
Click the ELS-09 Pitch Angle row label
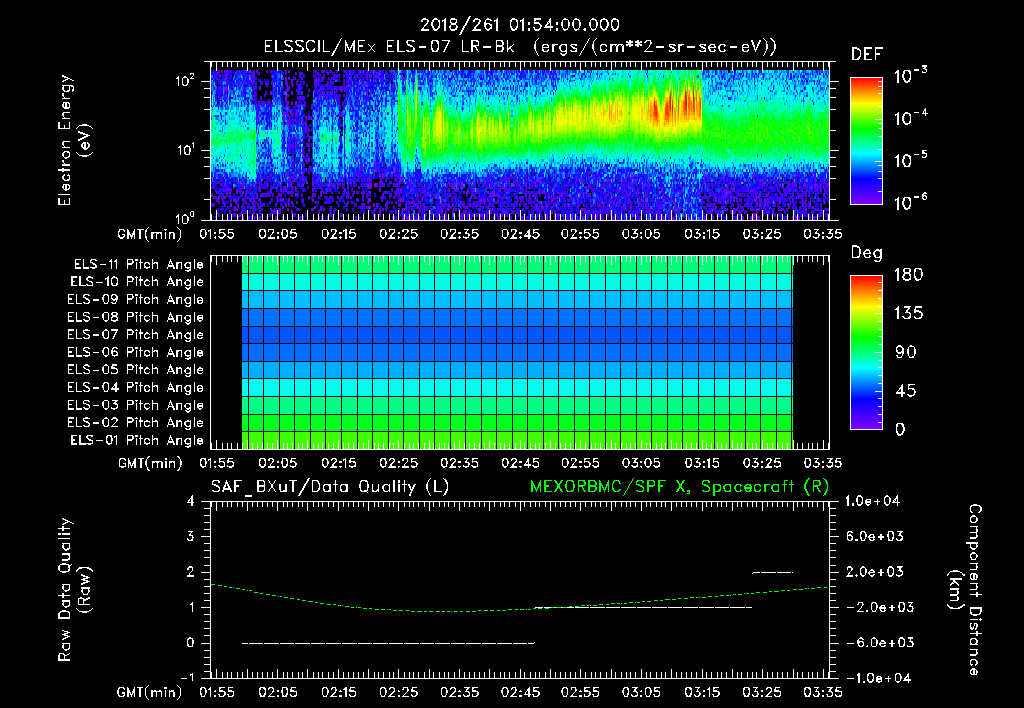[x=136, y=300]
